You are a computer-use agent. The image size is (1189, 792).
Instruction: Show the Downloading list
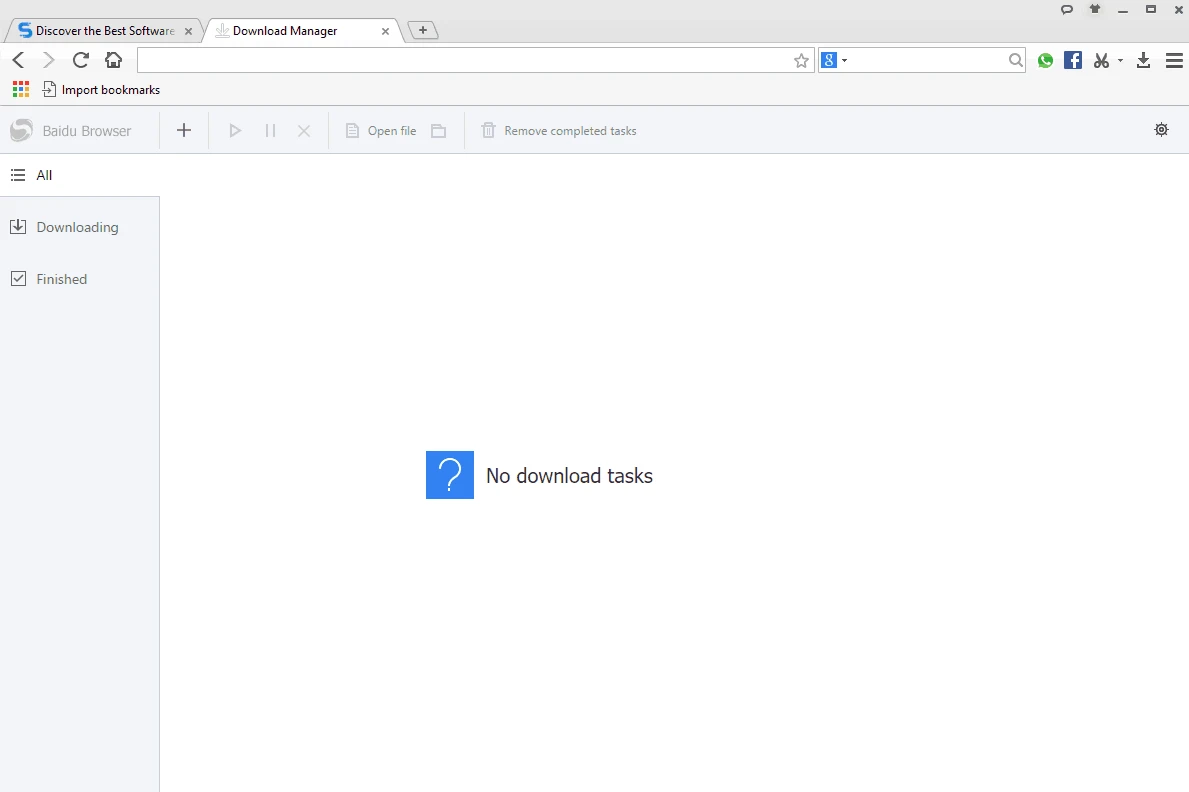tap(80, 227)
